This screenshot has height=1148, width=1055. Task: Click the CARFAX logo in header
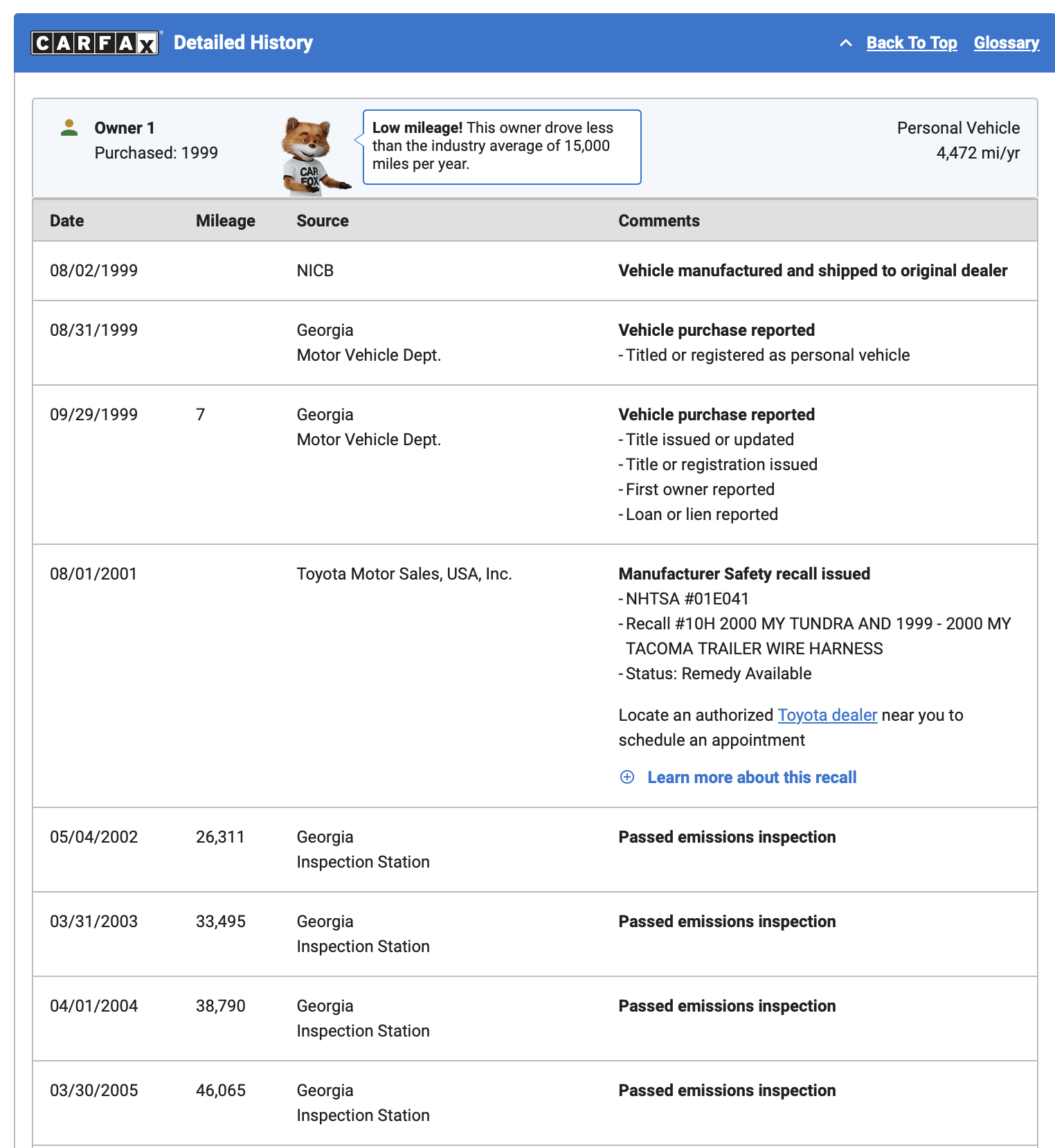[x=96, y=43]
